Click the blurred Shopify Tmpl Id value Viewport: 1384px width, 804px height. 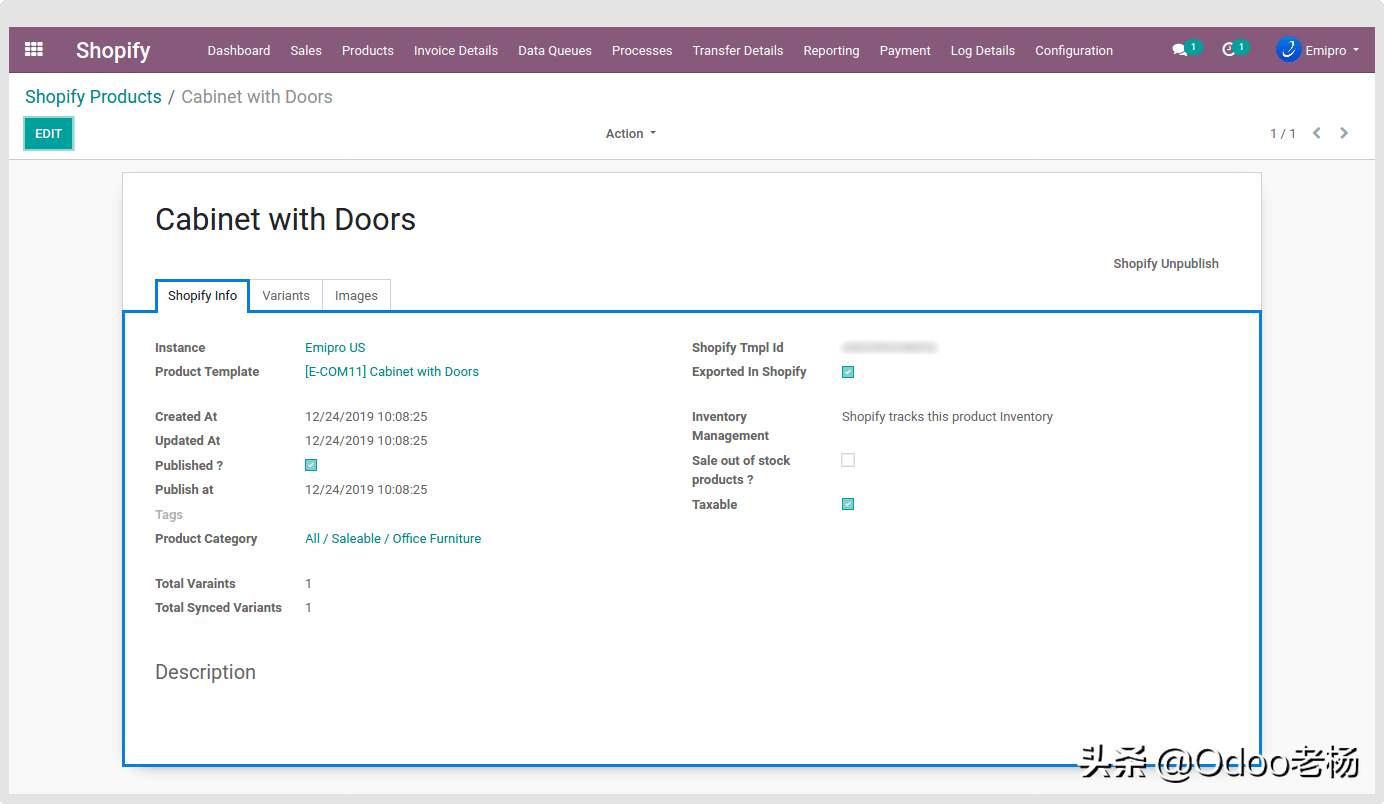889,348
